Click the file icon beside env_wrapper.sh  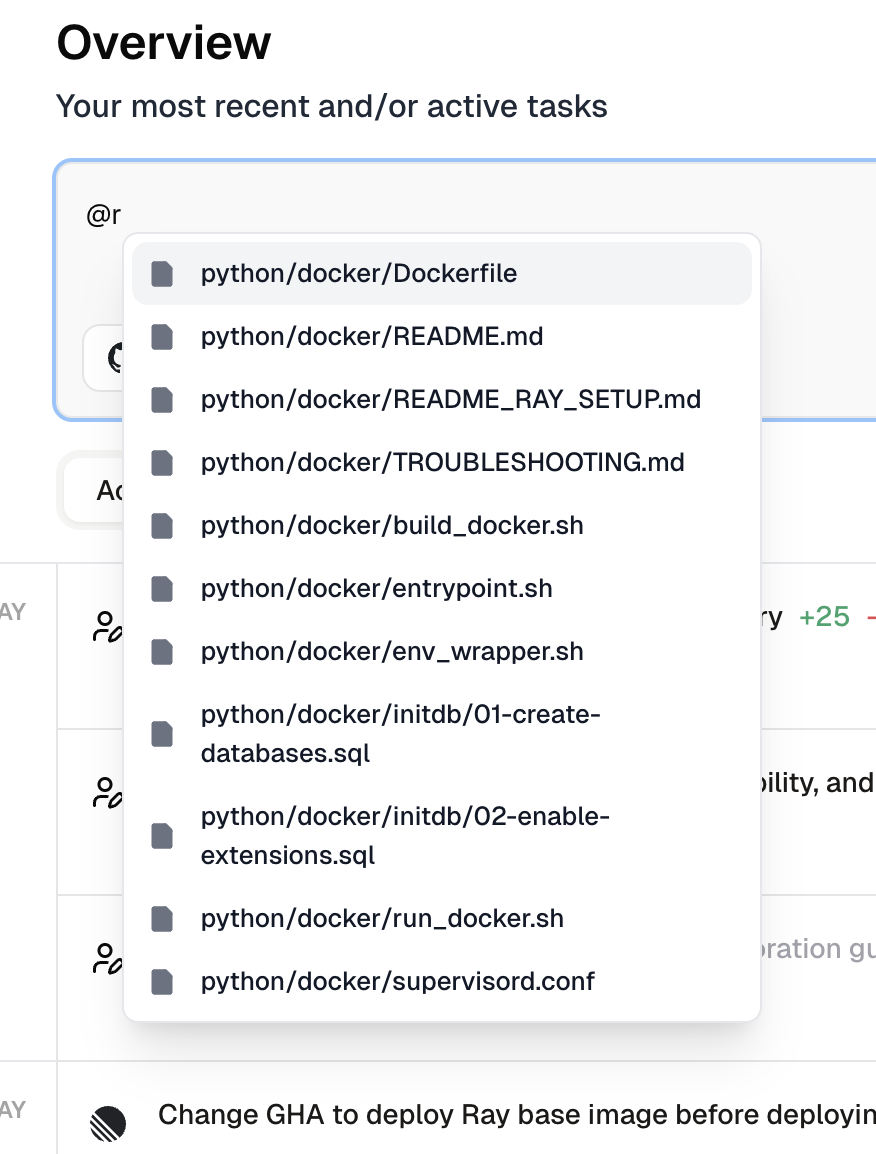[x=161, y=652]
